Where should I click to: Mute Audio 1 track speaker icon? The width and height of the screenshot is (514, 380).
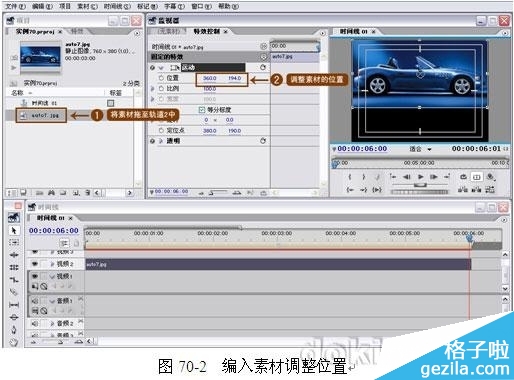[35, 301]
